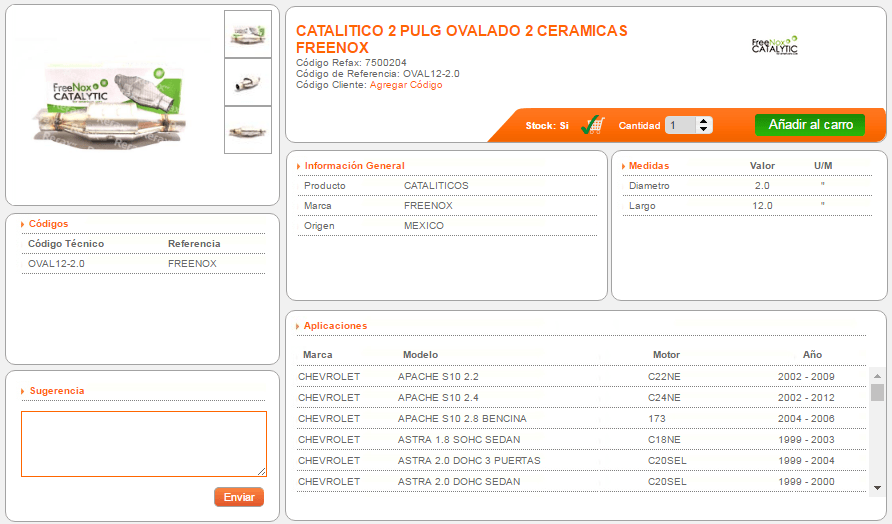Click the Medidas section header

click(649, 166)
